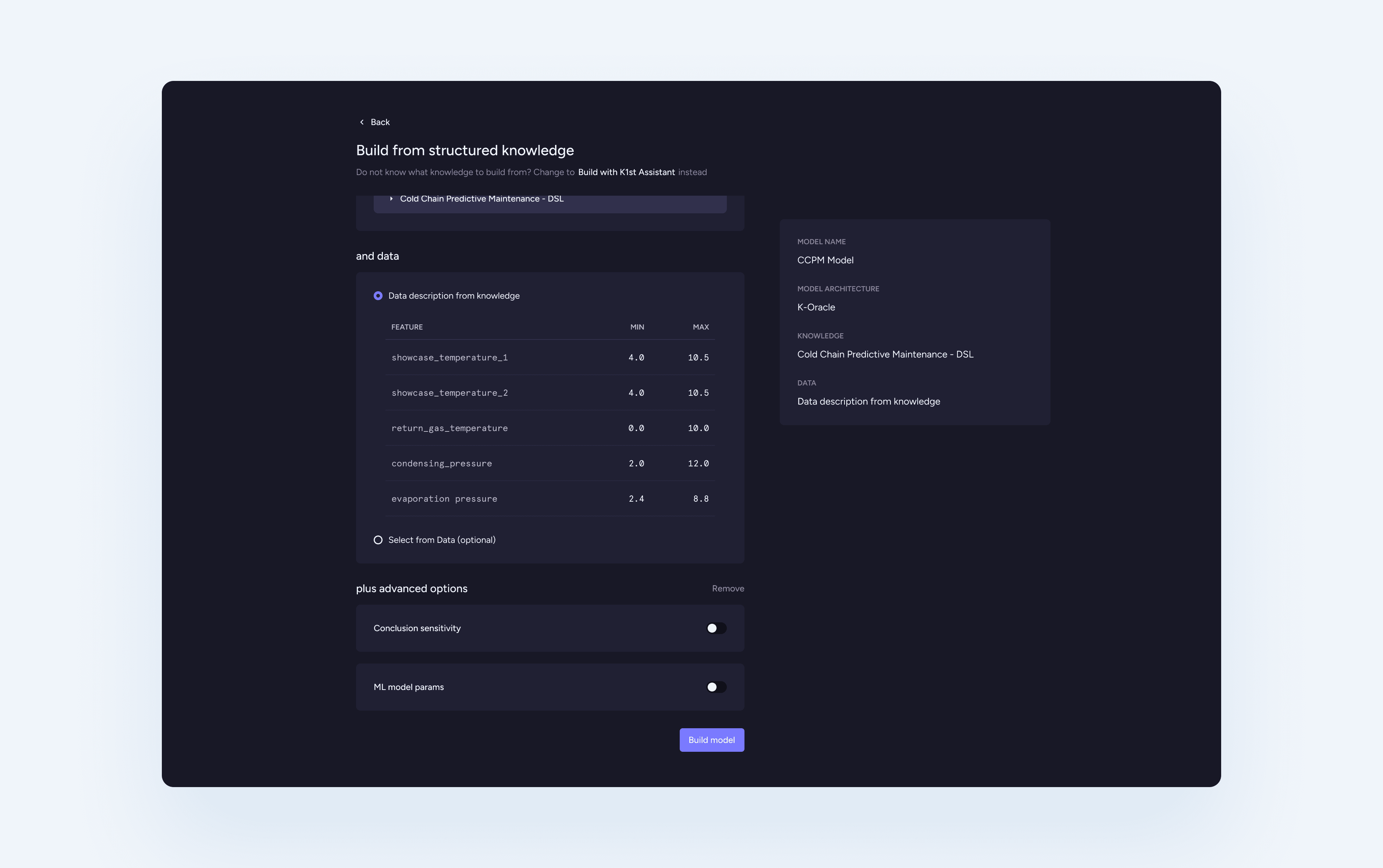The width and height of the screenshot is (1383, 868).
Task: Click min value 0.0 for return_gas_temperature
Action: tap(636, 428)
